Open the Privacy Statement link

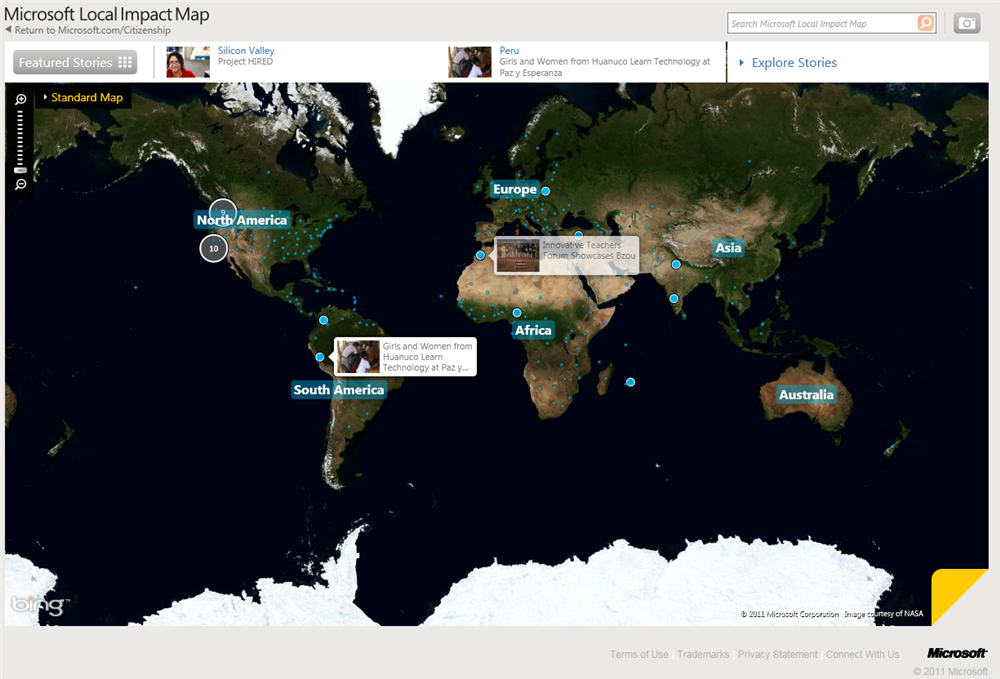coord(777,654)
